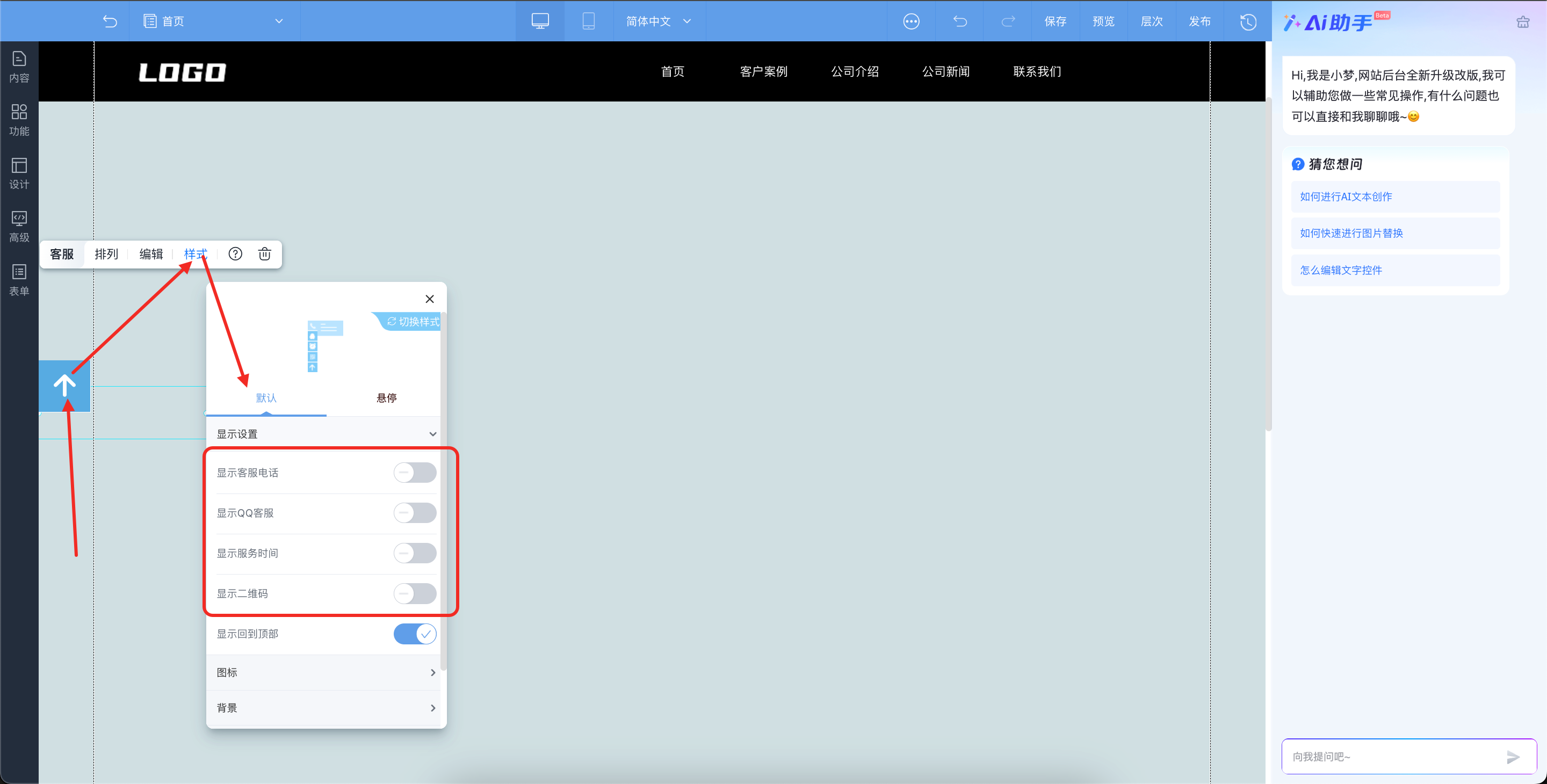Image resolution: width=1547 pixels, height=784 pixels.
Task: Click the customer service style preview thumbnail
Action: [325, 346]
